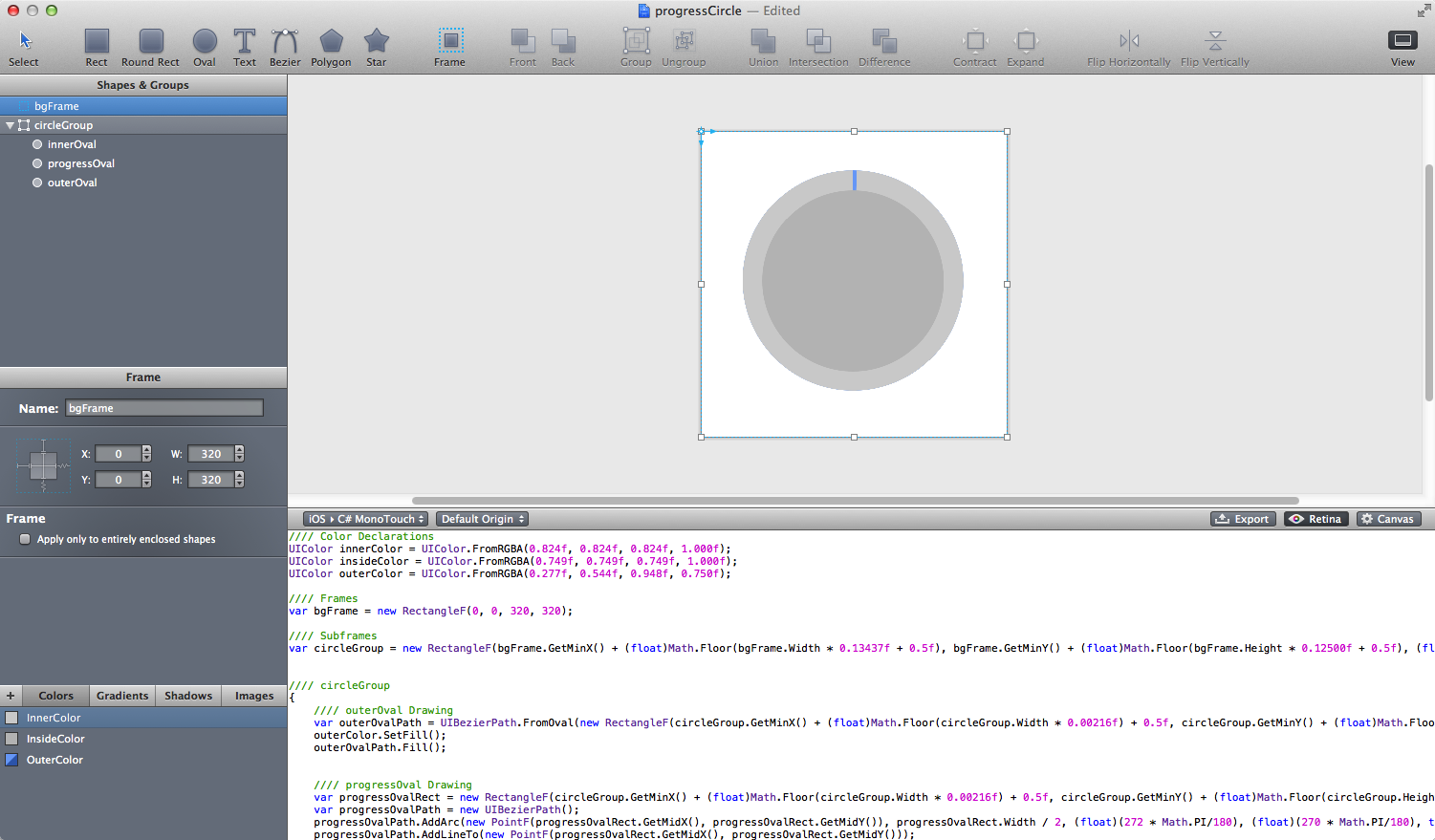Click the Ungroup toolbar icon
Screen dimensions: 1435x840
[x=684, y=48]
